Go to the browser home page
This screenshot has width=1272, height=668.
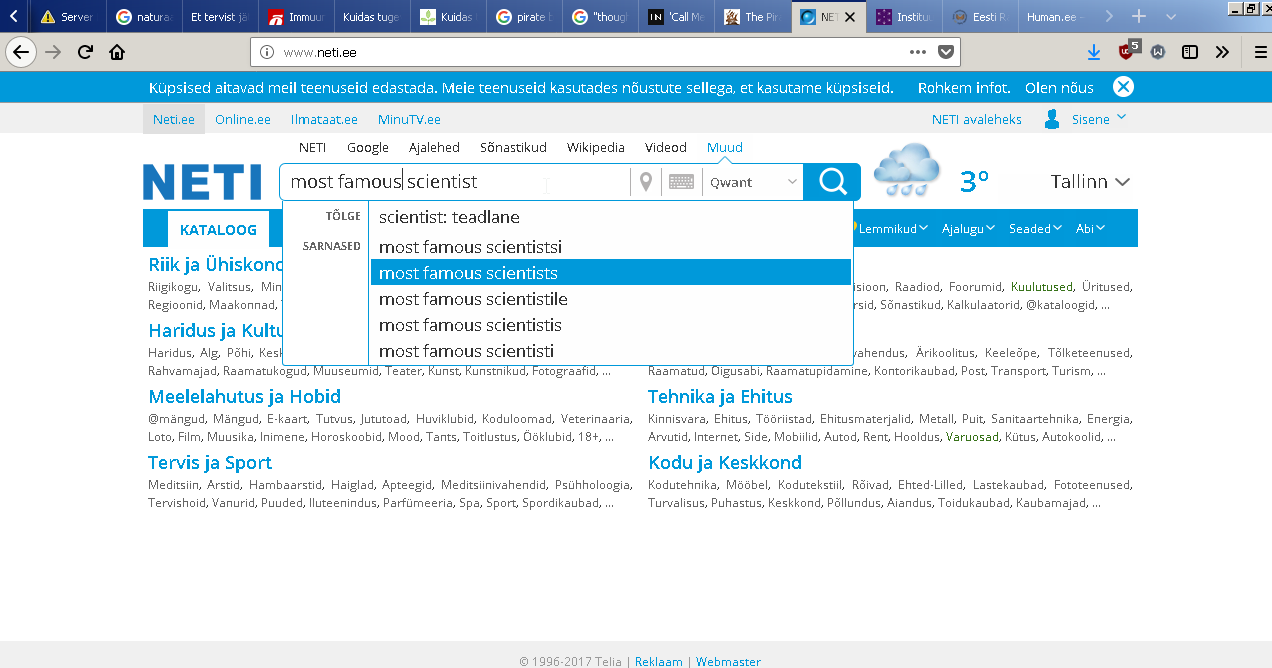point(117,52)
